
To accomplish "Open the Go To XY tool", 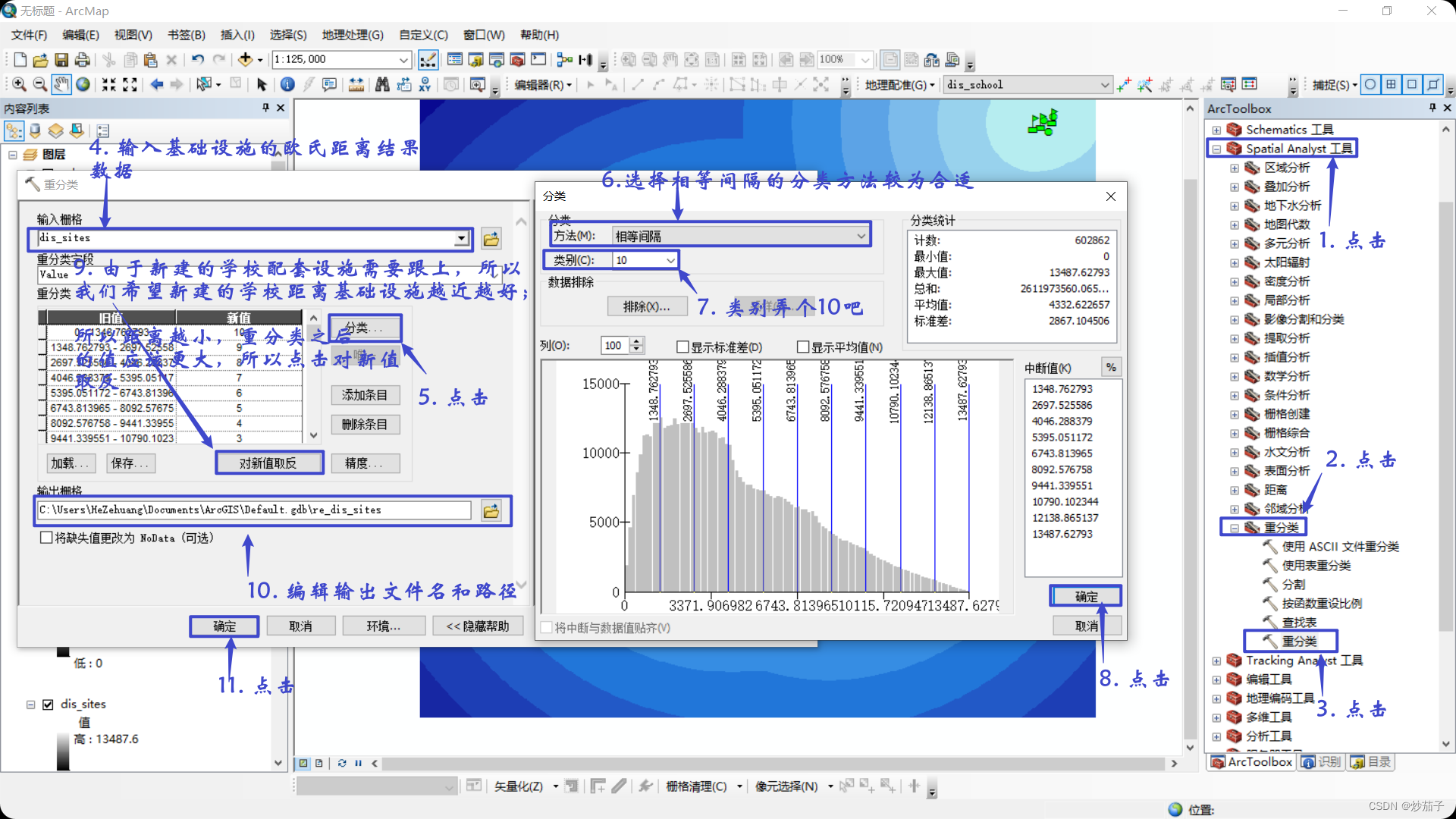I will (425, 84).
